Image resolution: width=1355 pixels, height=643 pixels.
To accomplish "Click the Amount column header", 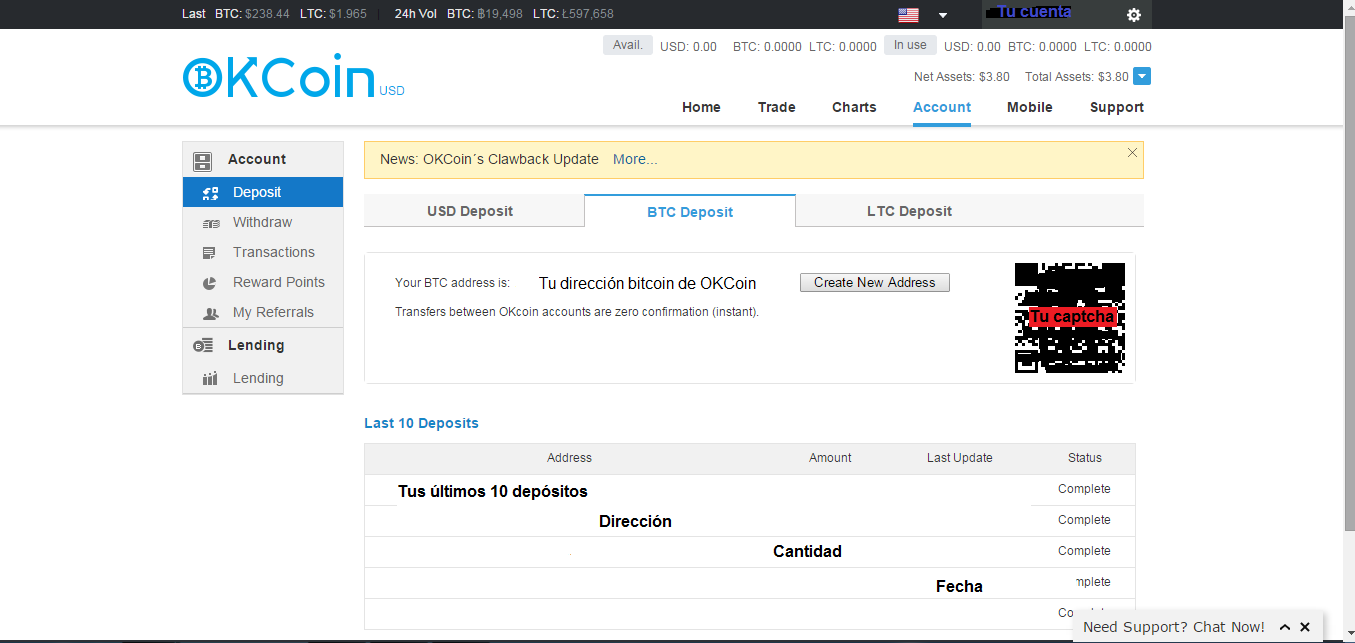I will click(830, 458).
